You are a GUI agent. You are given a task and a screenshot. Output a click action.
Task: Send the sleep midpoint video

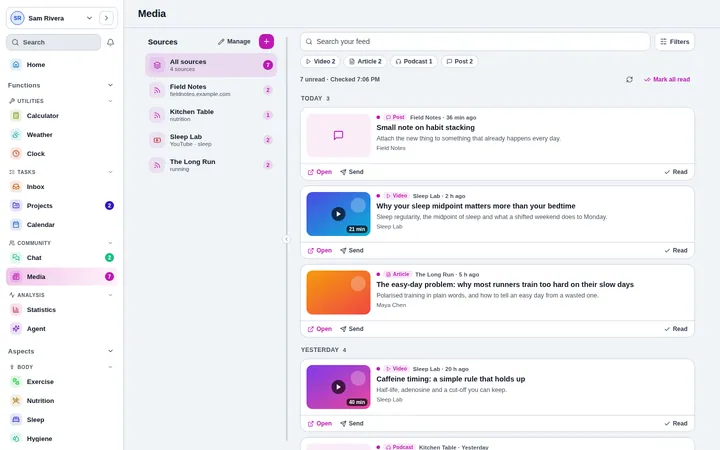(352, 251)
